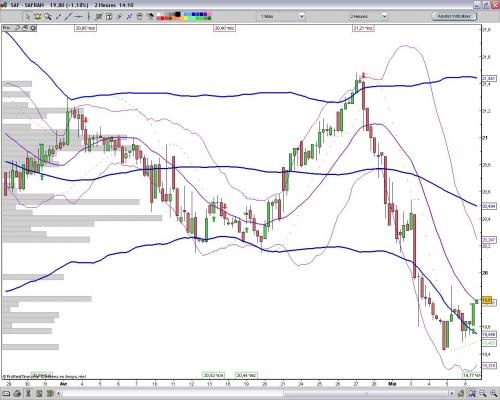Click the last icon in Prix panel header
500x400 pixels.
[33, 28]
